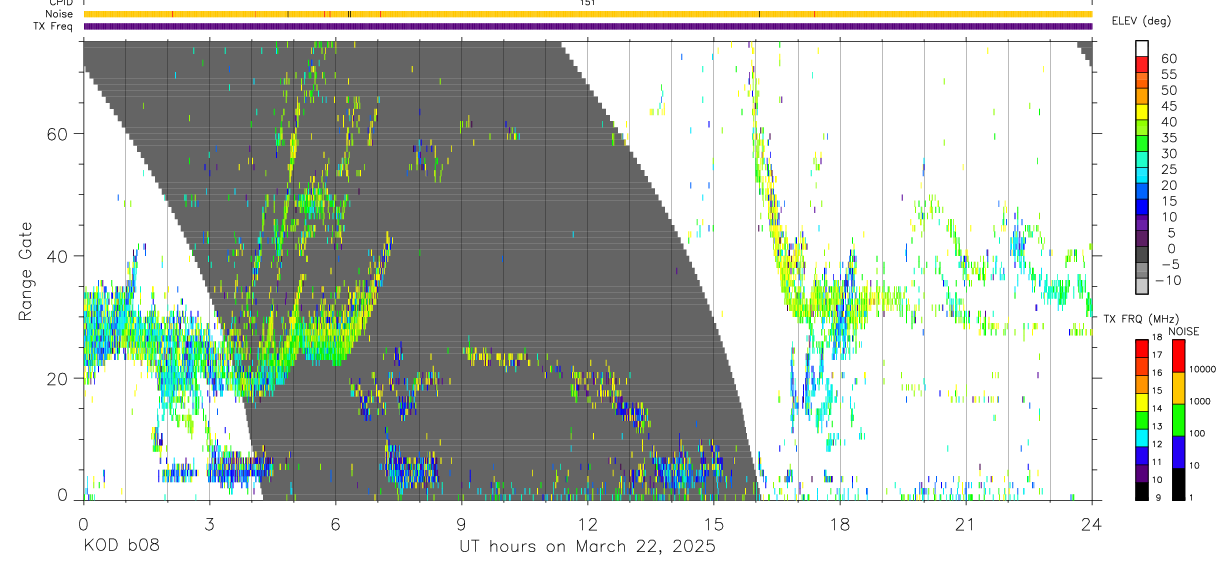Click the '6' tick on the UT hours axis
The width and height of the screenshot is (1228, 567).
click(x=335, y=524)
